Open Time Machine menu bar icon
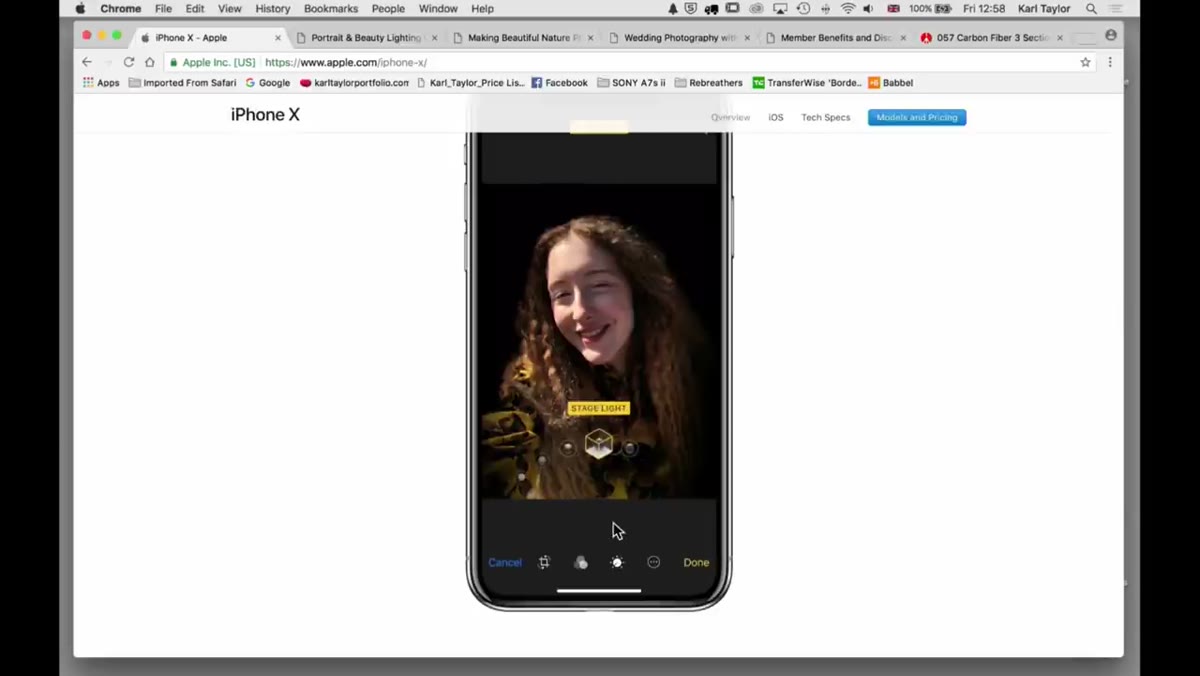Viewport: 1200px width, 676px height. (803, 9)
